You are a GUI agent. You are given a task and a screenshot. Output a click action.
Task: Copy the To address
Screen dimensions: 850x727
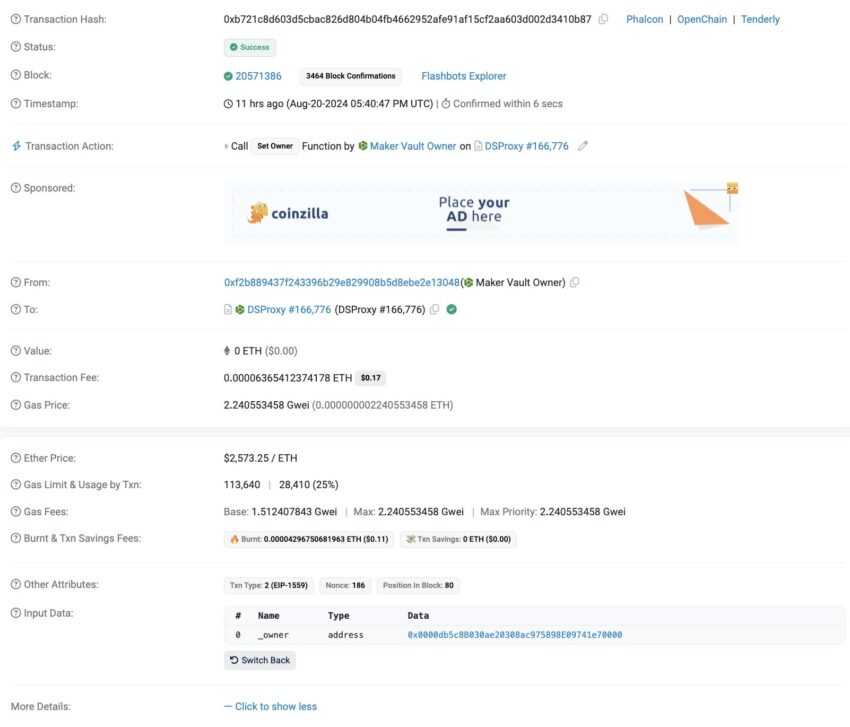(x=434, y=310)
